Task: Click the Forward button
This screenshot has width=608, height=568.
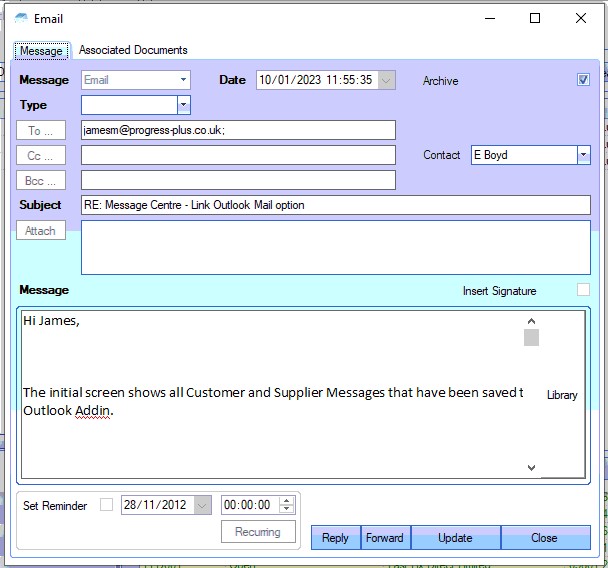Action: (x=385, y=538)
